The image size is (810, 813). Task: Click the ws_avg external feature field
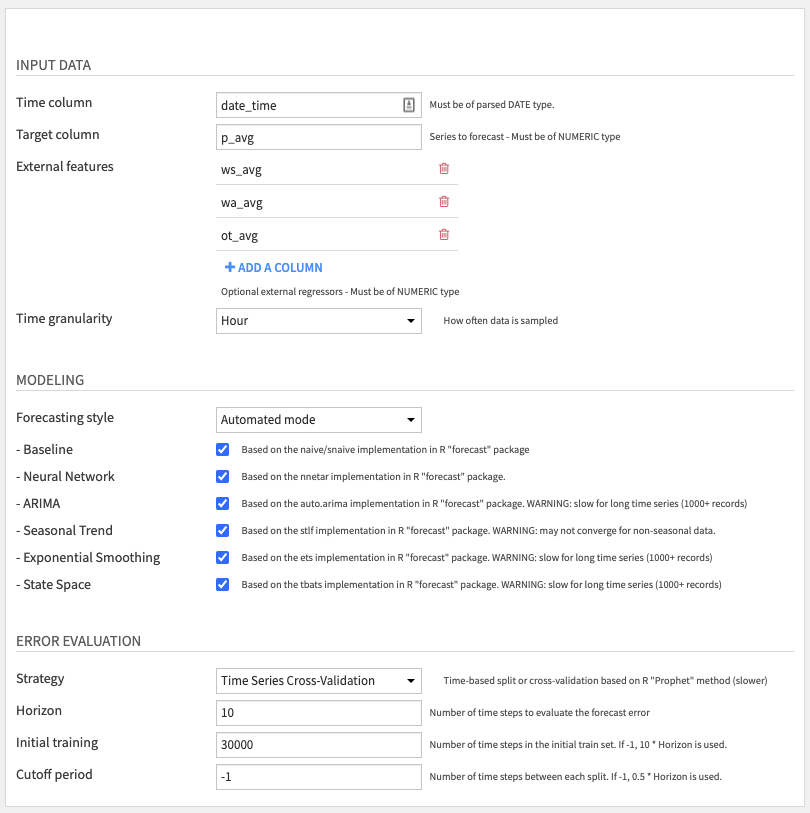[324, 170]
